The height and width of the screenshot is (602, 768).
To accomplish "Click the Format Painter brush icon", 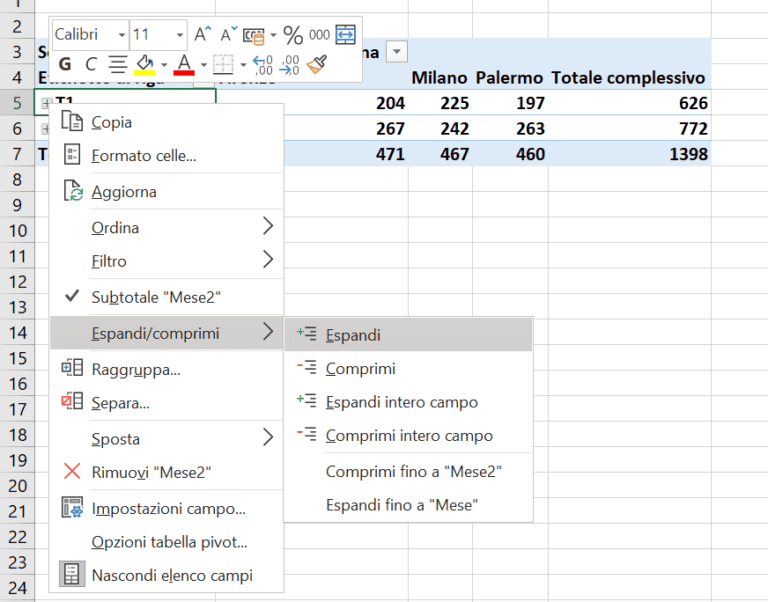I will [318, 65].
